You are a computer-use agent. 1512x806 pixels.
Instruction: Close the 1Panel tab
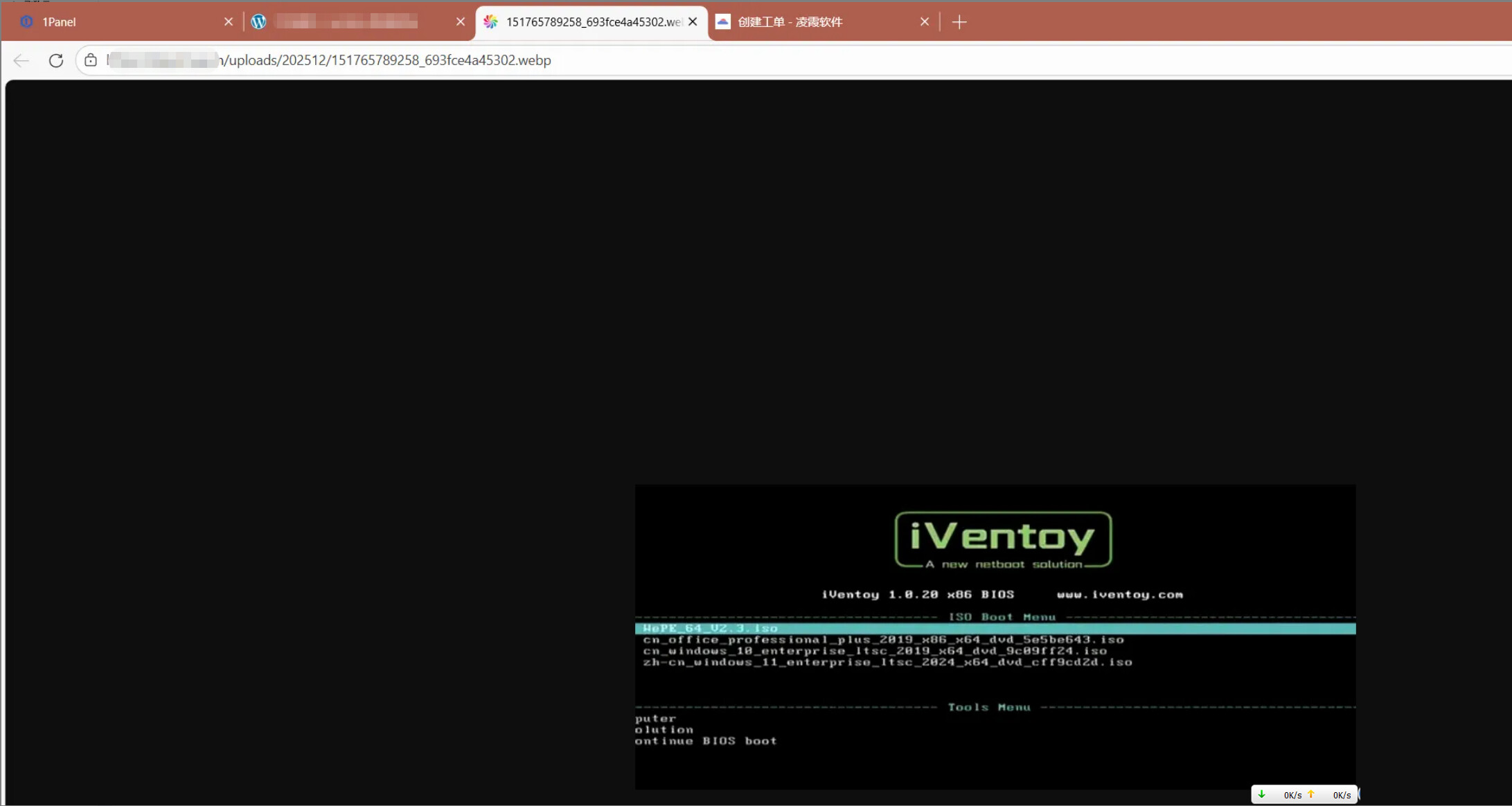pyautogui.click(x=229, y=22)
